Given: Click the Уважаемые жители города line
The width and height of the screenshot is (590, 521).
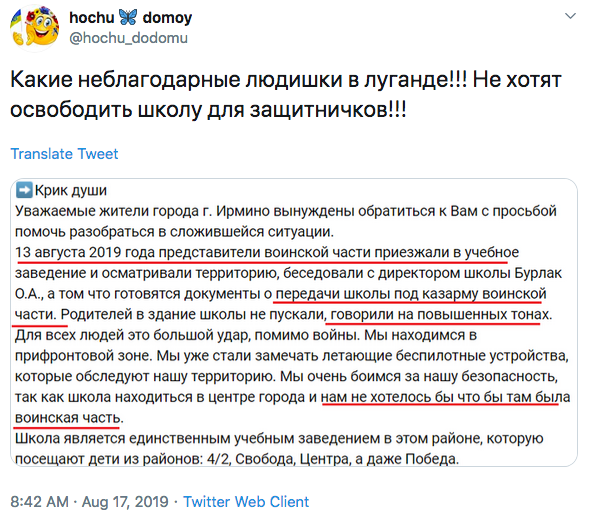Looking at the screenshot, I should pyautogui.click(x=286, y=211).
